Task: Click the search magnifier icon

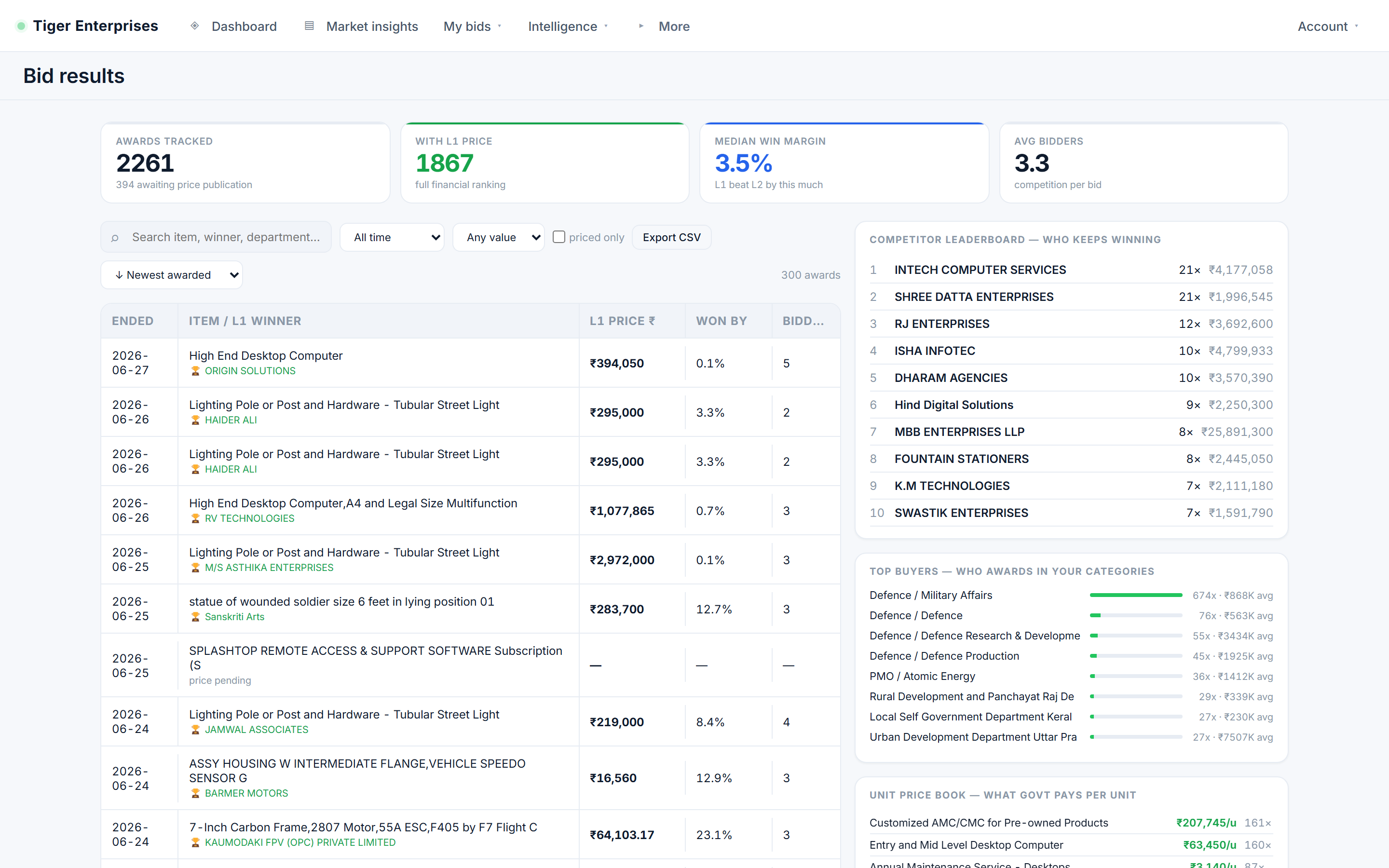Action: click(115, 238)
